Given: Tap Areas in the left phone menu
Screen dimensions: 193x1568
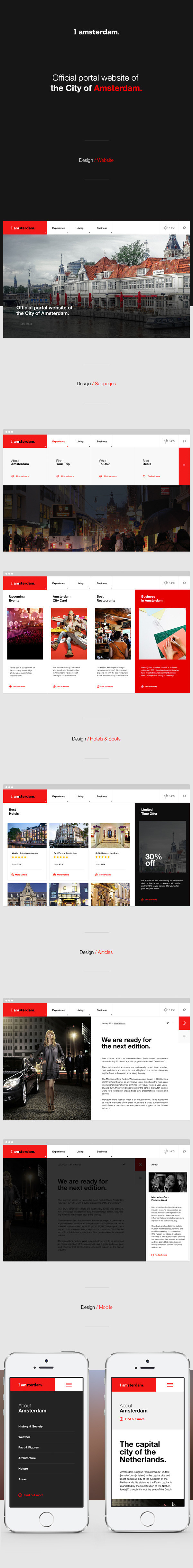Looking at the screenshot, I should pyautogui.click(x=23, y=1479).
